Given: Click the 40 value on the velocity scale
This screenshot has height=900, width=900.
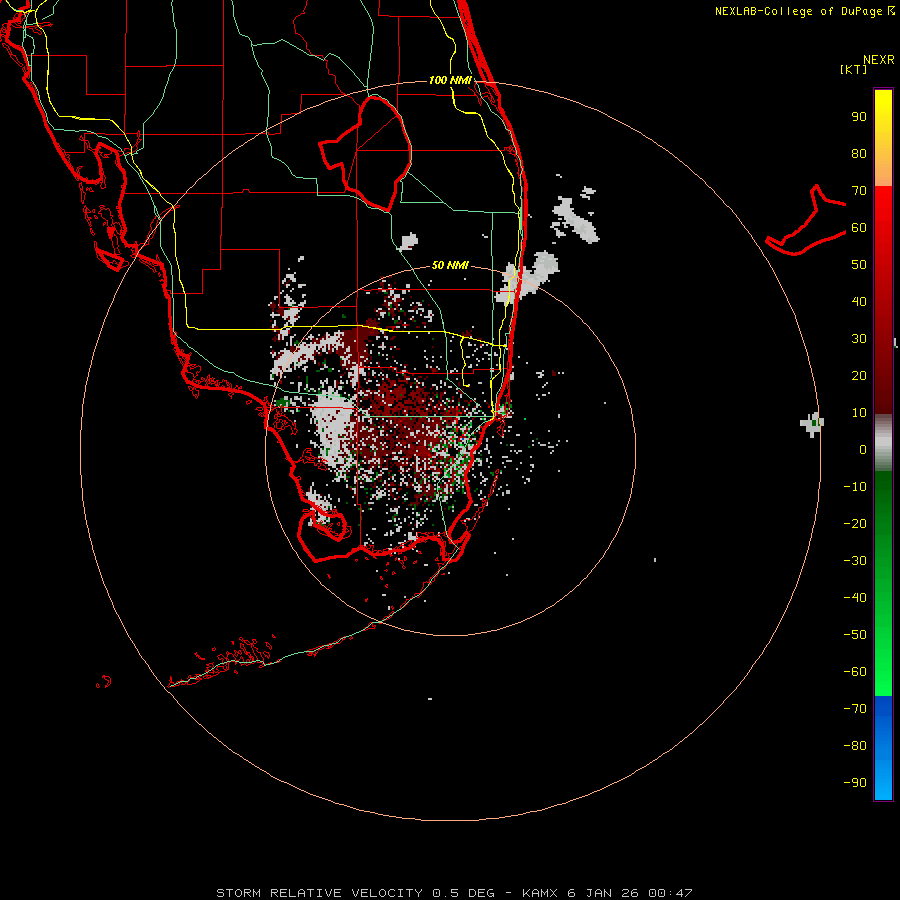Looking at the screenshot, I should [859, 302].
